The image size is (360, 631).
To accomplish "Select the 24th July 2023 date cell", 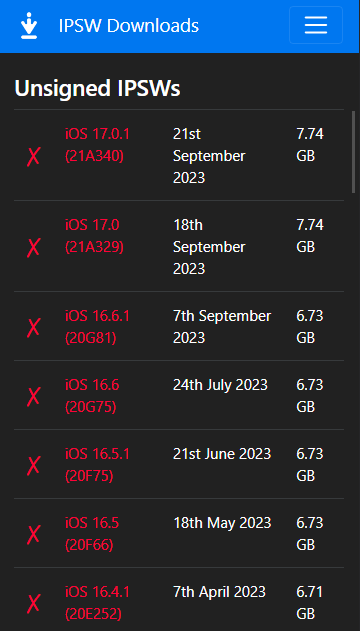I will click(220, 385).
